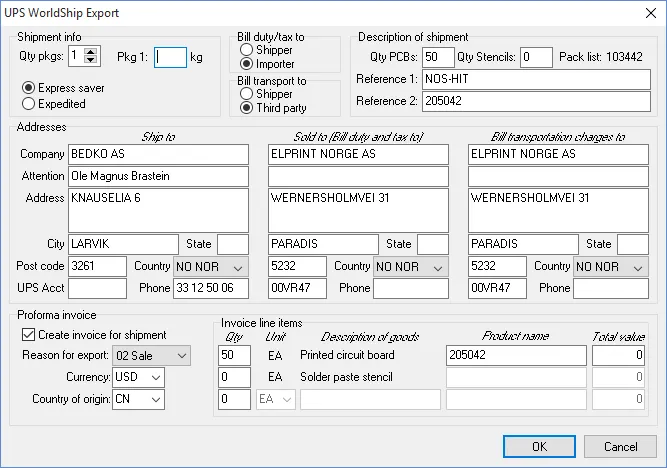This screenshot has width=667, height=468.
Task: Edit Bill transportation Phone field
Action: 611,289
